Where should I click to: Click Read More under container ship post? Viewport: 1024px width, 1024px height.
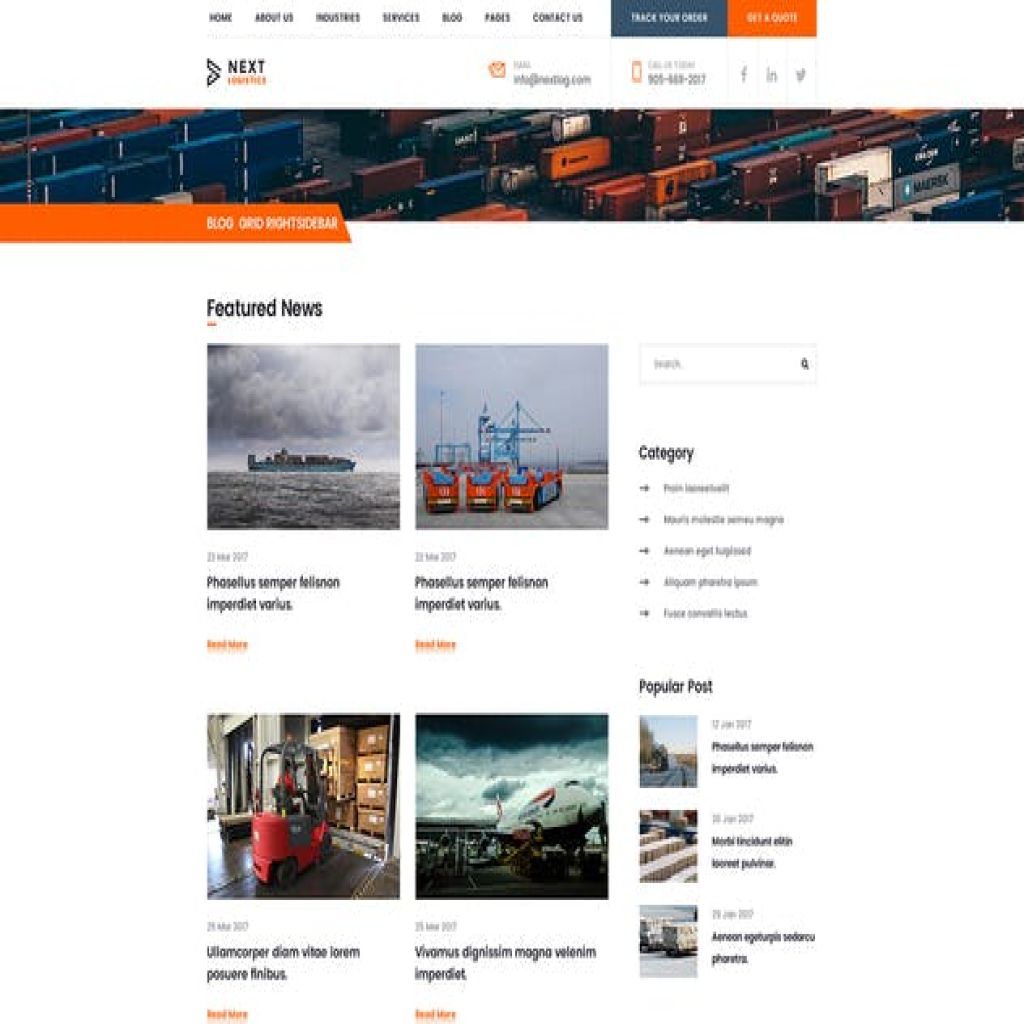pyautogui.click(x=227, y=645)
